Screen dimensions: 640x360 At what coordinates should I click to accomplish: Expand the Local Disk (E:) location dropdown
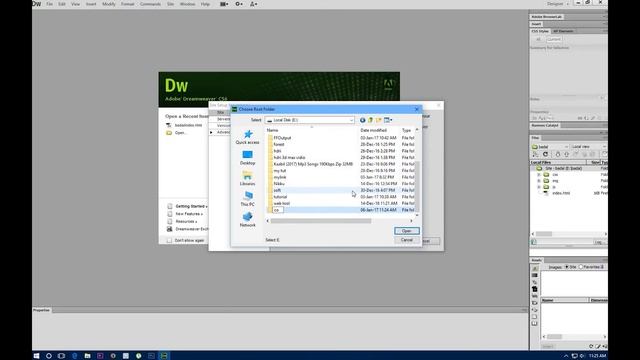[x=351, y=120]
